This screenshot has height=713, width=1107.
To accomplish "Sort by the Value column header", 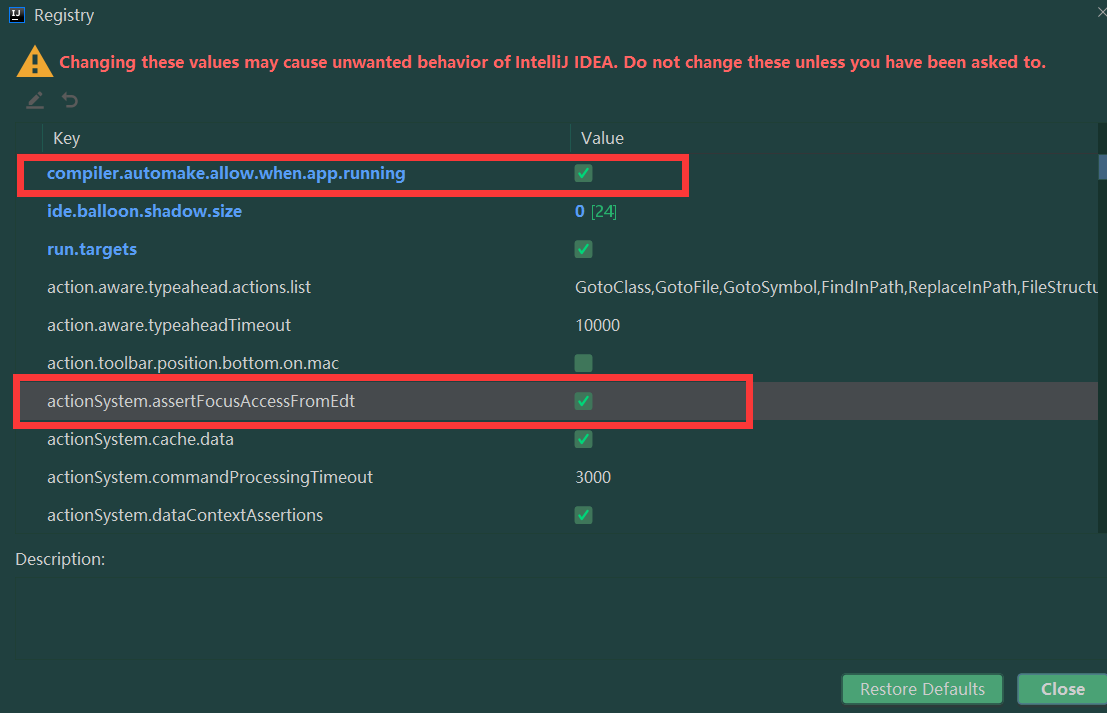I will pos(602,138).
